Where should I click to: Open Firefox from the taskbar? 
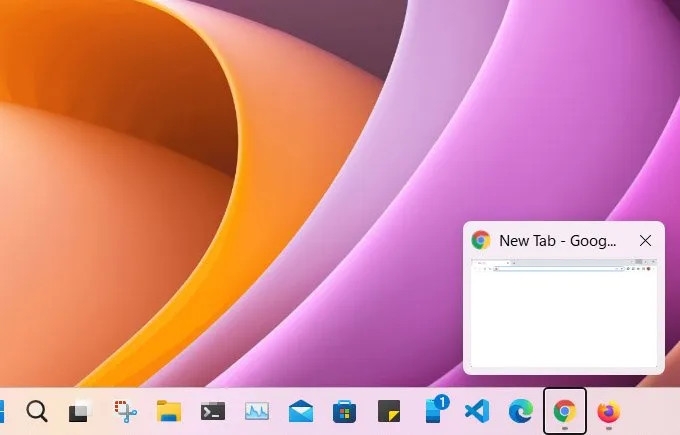[x=609, y=412]
